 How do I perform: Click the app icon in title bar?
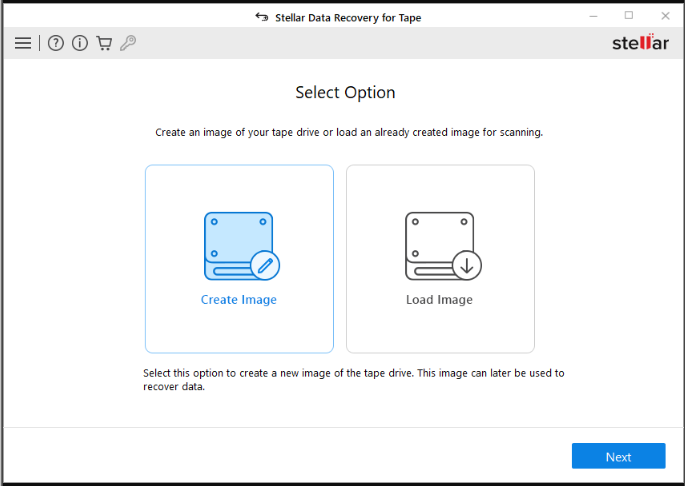(262, 16)
